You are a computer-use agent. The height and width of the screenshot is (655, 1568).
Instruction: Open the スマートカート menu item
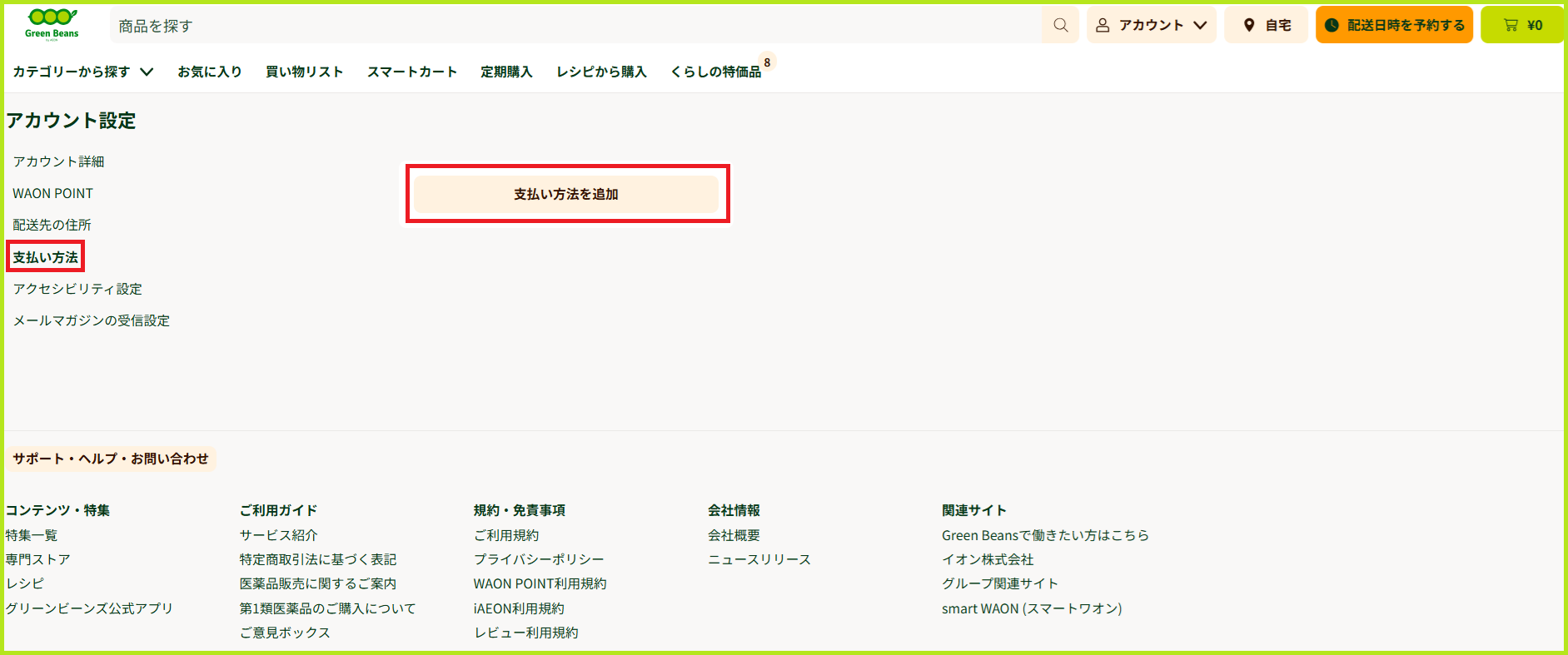[411, 72]
